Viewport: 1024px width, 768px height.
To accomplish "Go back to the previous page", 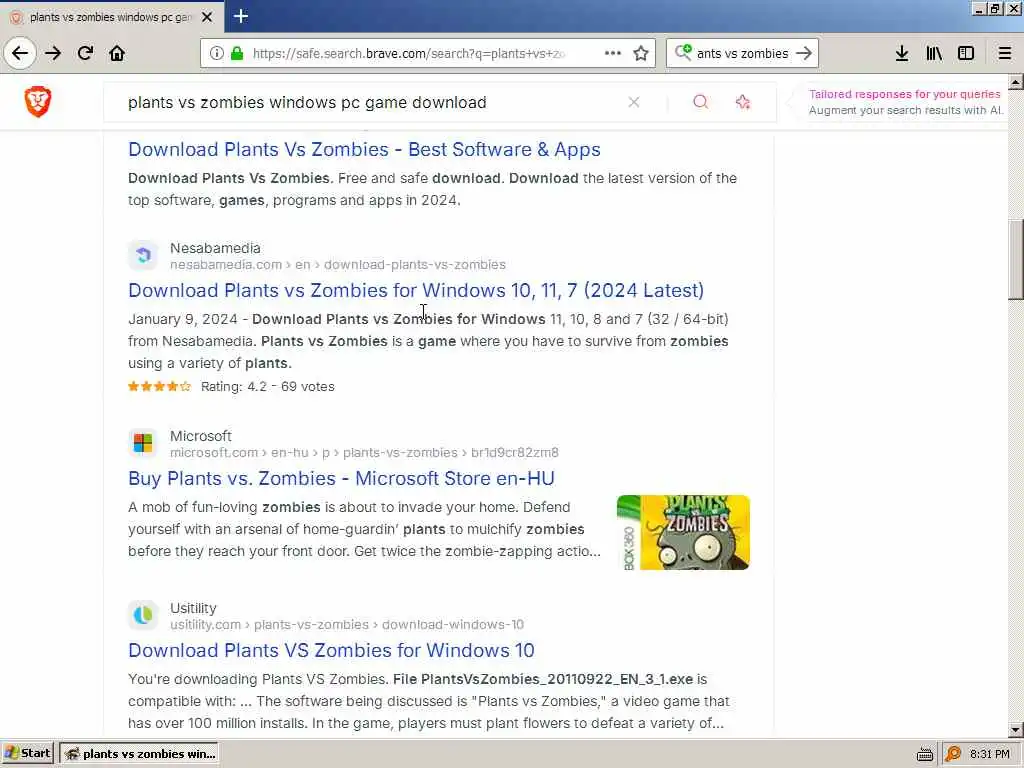I will pos(20,53).
